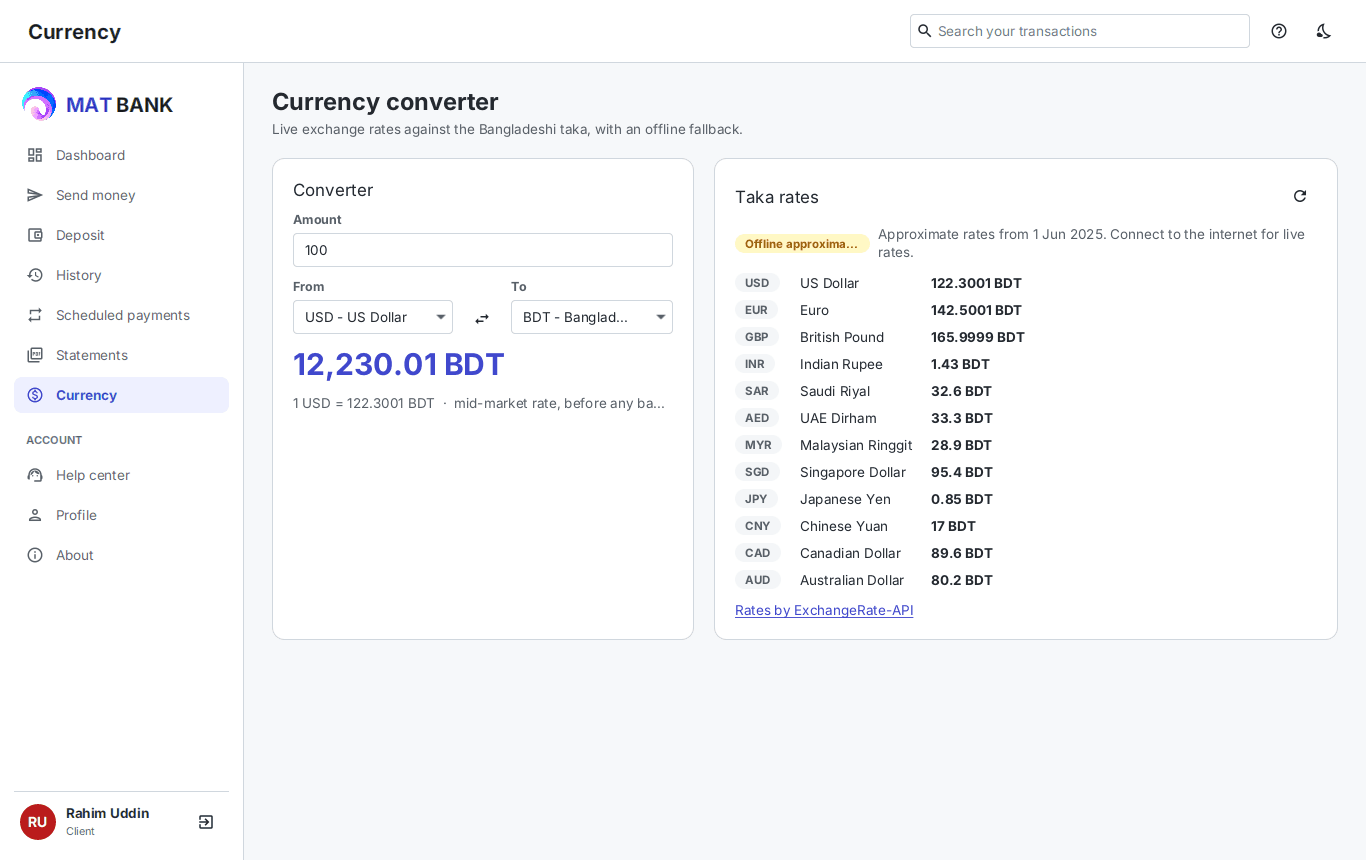This screenshot has width=1366, height=860.
Task: Click the Euro row label
Action: (x=814, y=310)
